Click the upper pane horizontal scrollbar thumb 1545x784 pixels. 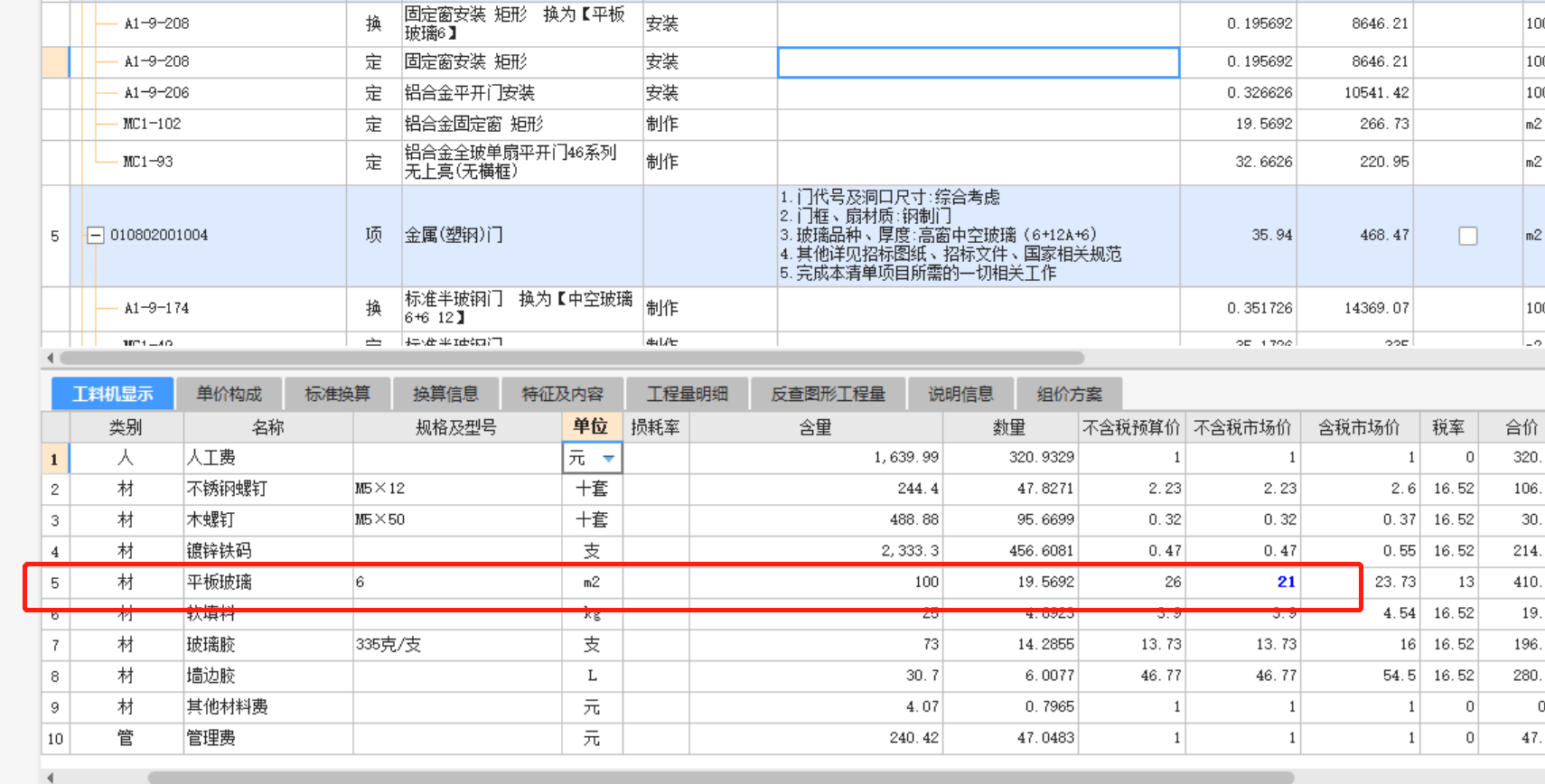point(571,358)
